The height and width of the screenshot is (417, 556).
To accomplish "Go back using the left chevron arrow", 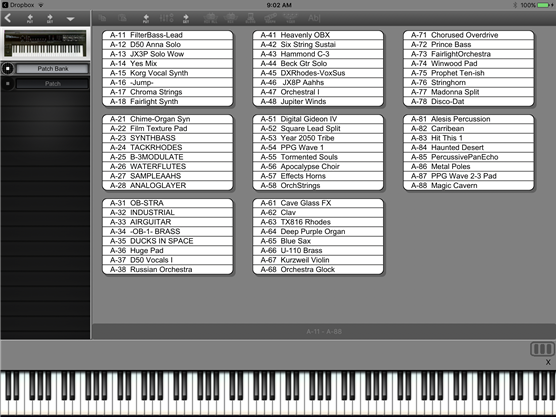I will (x=8, y=18).
